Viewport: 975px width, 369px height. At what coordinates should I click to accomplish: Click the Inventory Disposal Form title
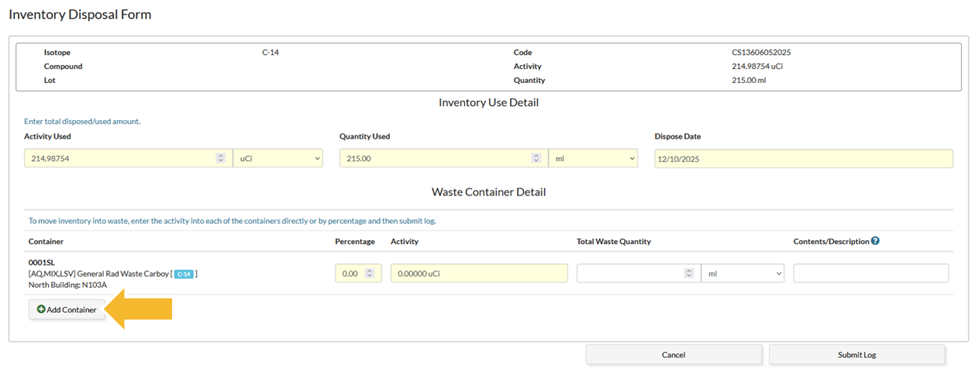click(80, 14)
